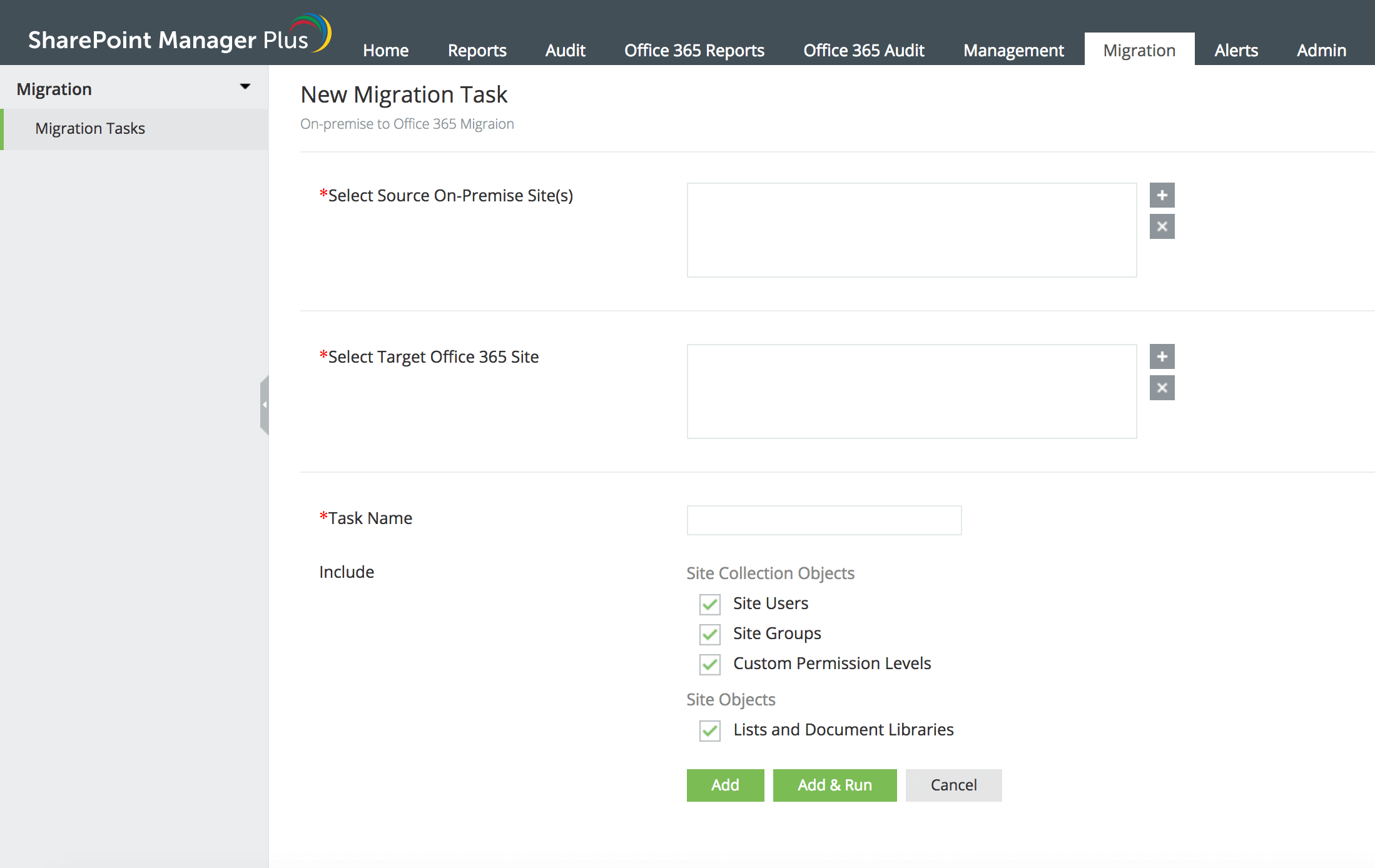Select Migration Tasks in sidebar
This screenshot has height=868, width=1375.
pos(90,128)
